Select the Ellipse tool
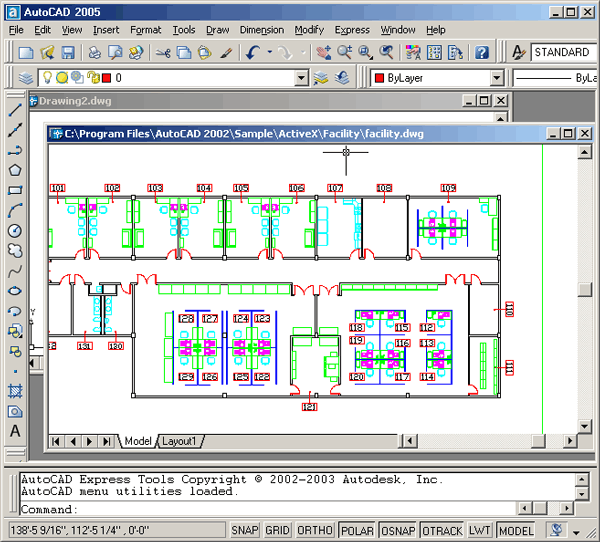The height and width of the screenshot is (542, 600). pyautogui.click(x=15, y=291)
